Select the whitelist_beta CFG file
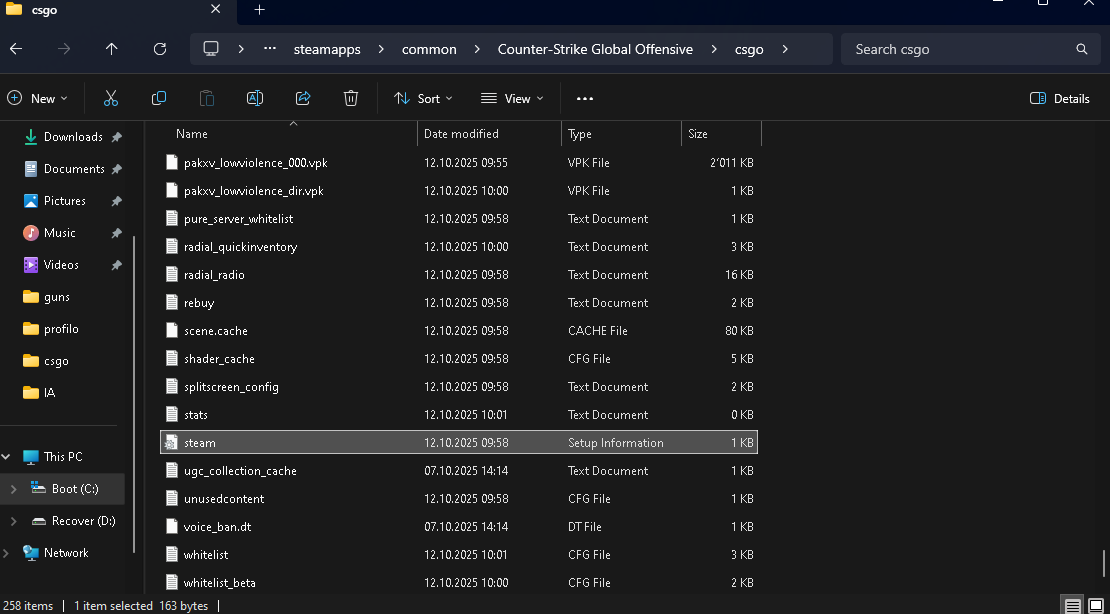1110x614 pixels. (x=459, y=583)
